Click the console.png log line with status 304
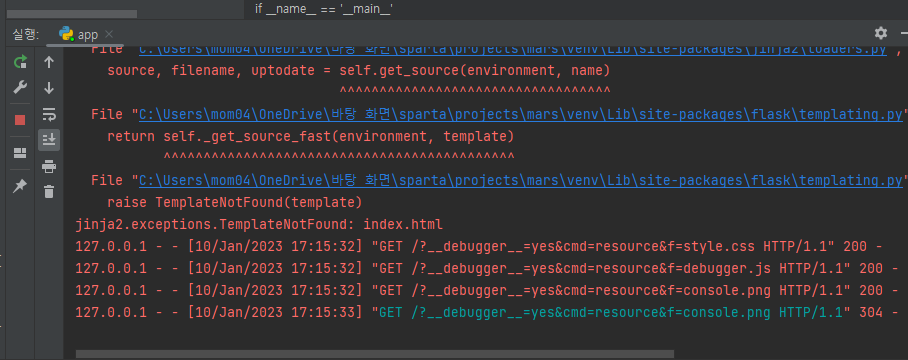 [486, 313]
